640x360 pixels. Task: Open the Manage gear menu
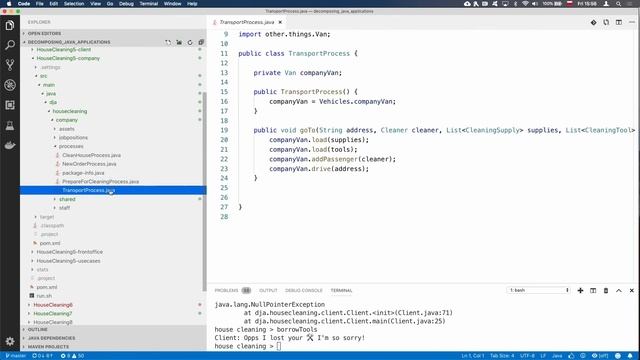[x=10, y=341]
